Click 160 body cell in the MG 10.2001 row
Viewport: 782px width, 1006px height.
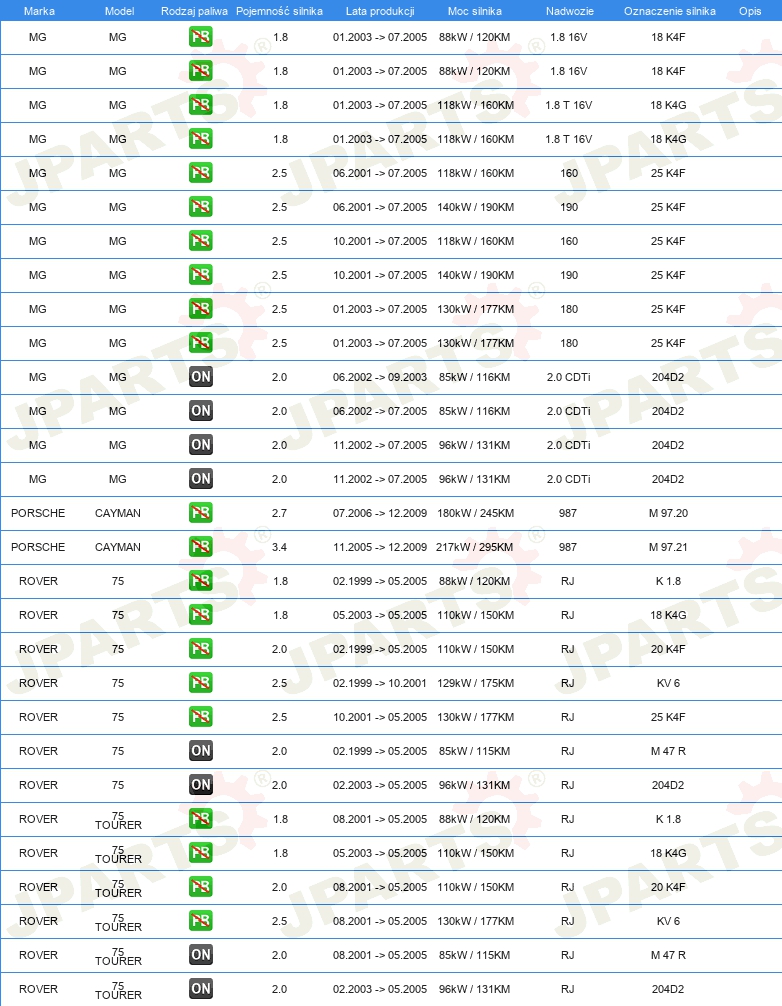[x=569, y=241]
